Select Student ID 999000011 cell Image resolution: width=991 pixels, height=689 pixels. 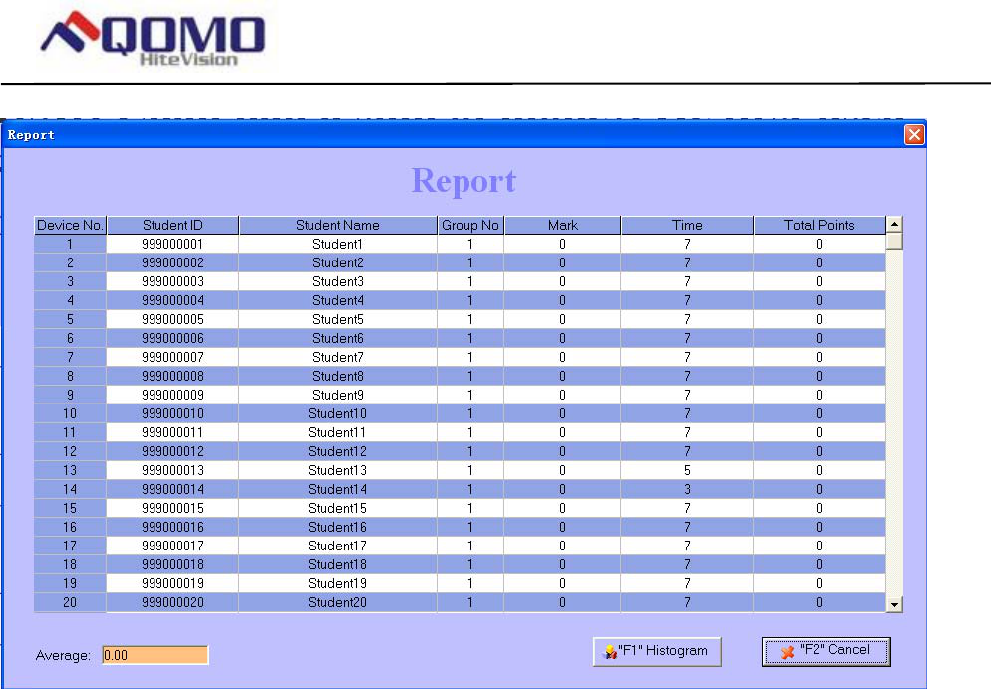pos(173,432)
